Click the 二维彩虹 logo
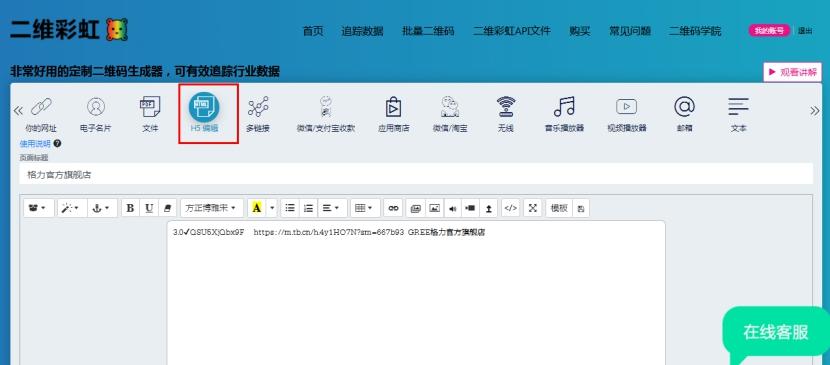Viewport: 830px width, 365px height. pyautogui.click(x=69, y=30)
